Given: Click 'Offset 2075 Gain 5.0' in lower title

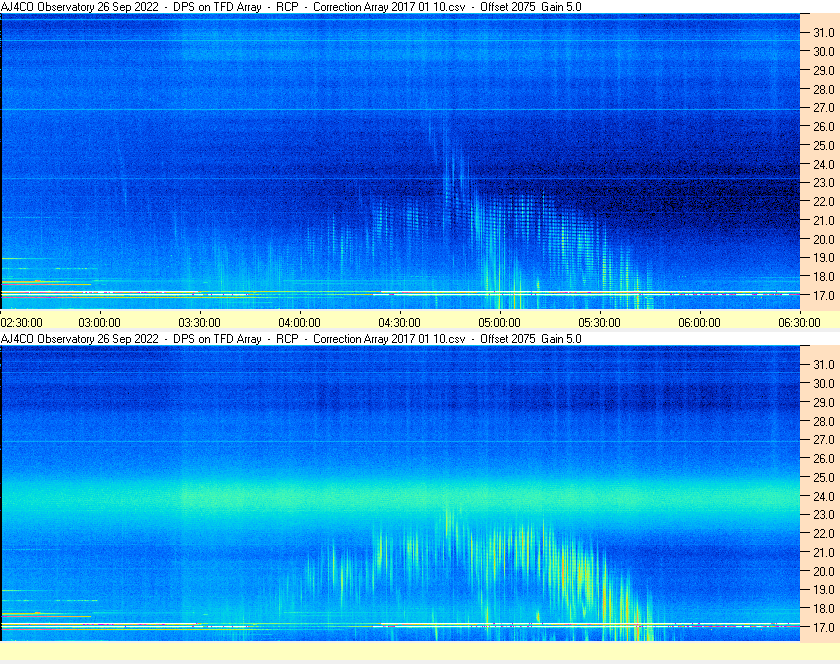Looking at the screenshot, I should pyautogui.click(x=531, y=339).
